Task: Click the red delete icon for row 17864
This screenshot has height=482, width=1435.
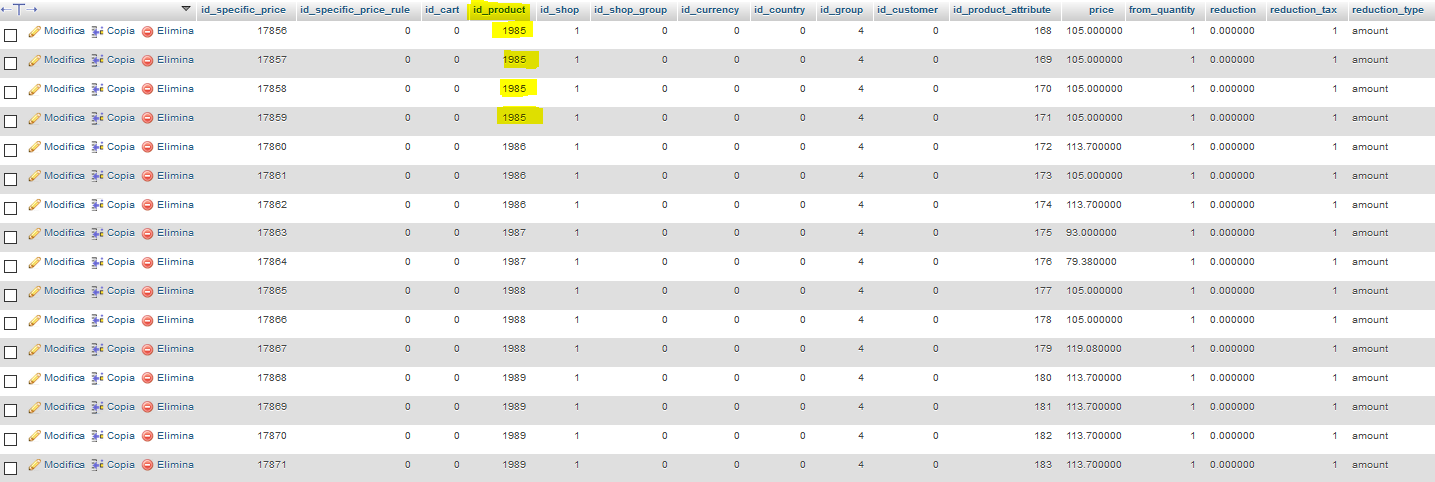Action: (148, 262)
